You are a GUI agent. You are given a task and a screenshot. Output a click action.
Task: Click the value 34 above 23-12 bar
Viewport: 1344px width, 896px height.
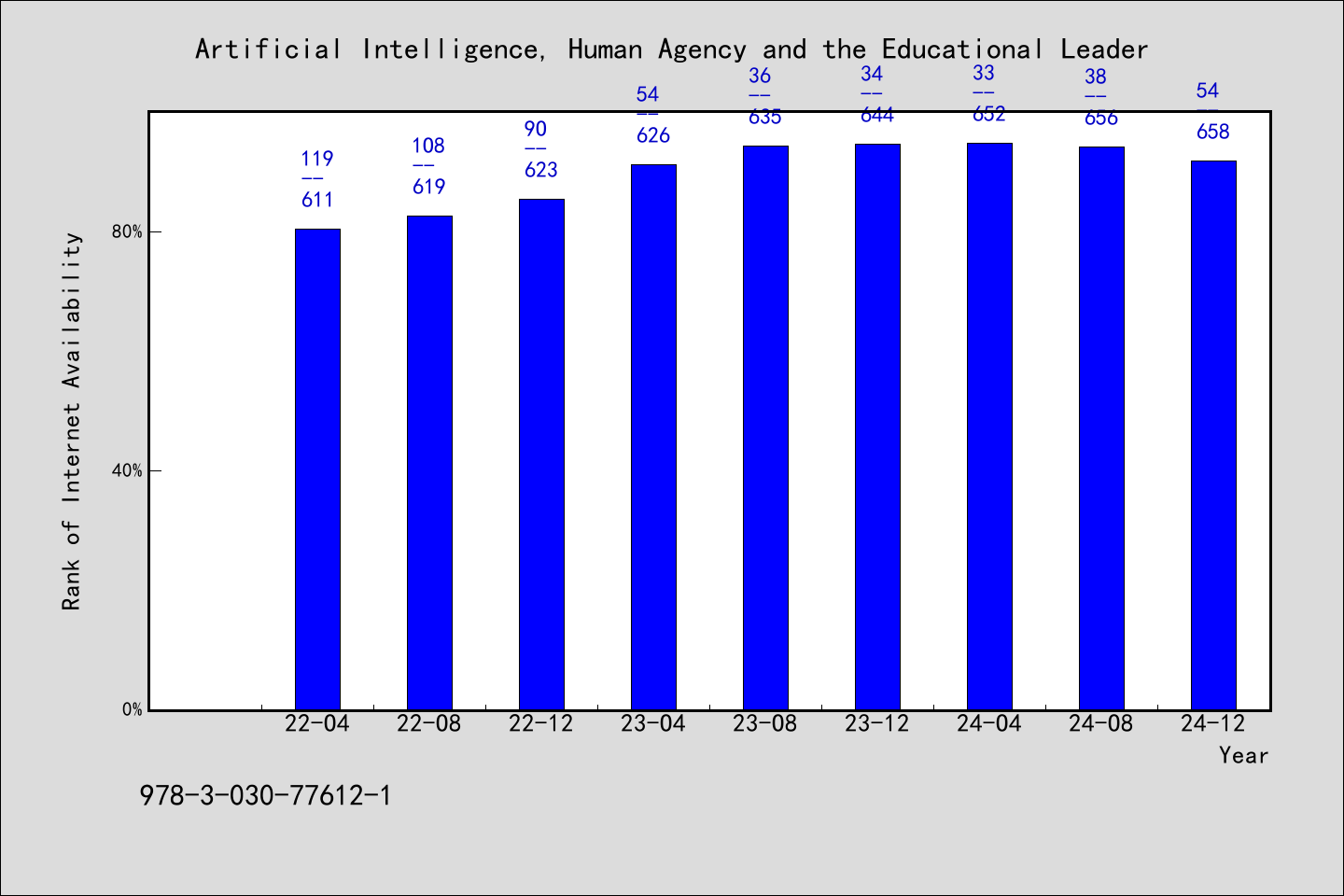pos(872,74)
